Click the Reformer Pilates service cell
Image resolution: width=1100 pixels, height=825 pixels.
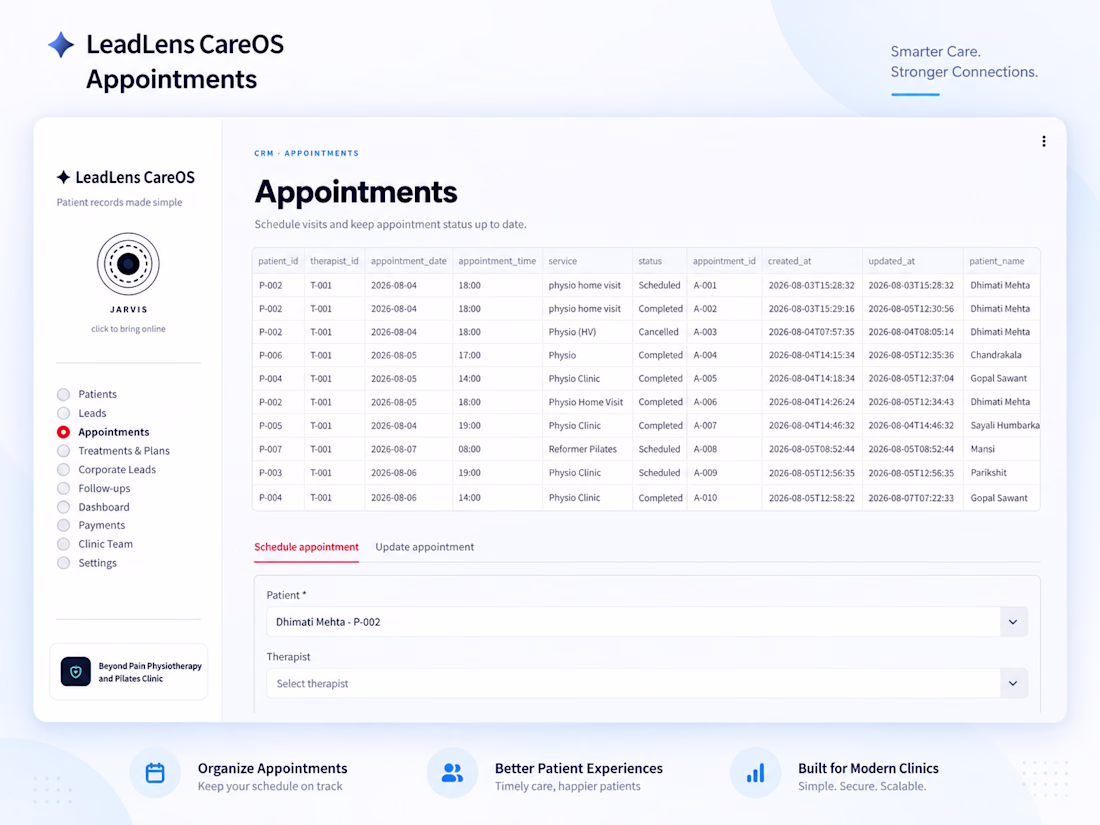pyautogui.click(x=587, y=449)
